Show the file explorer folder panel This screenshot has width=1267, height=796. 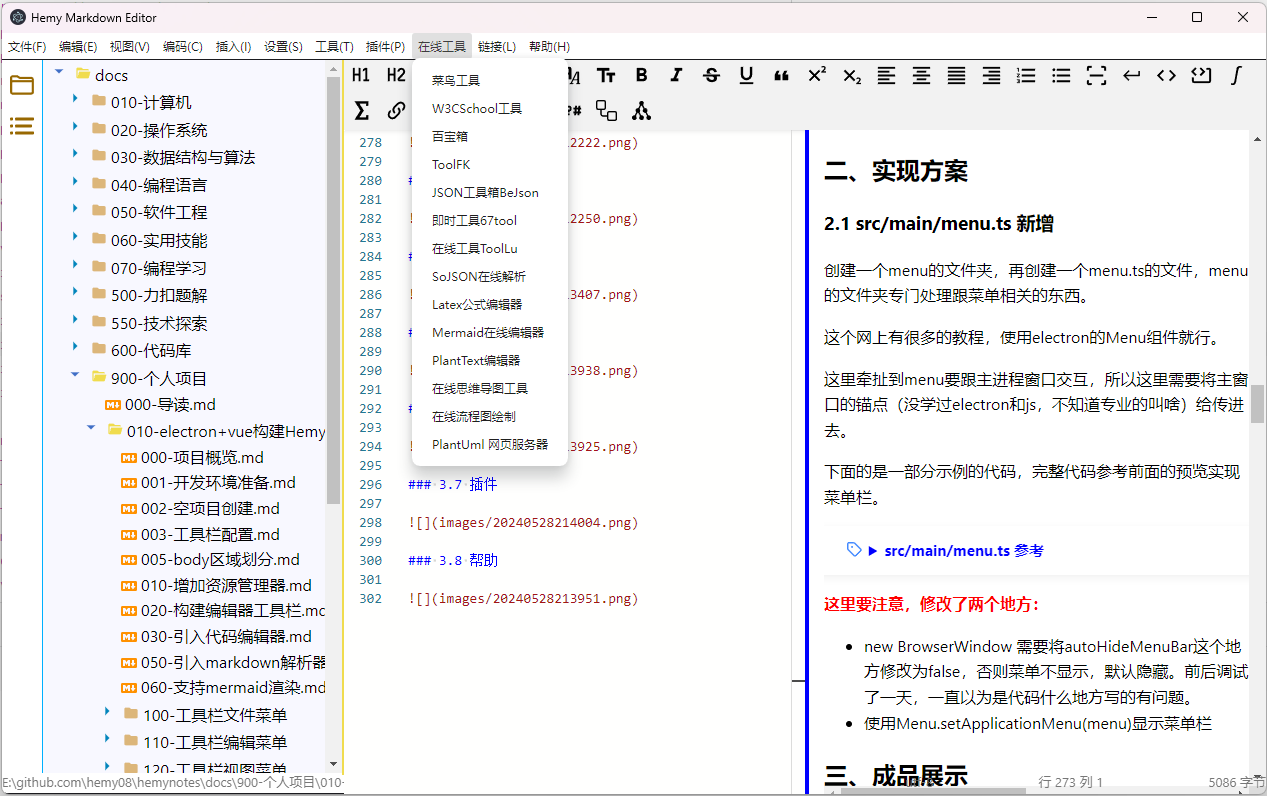(x=22, y=85)
